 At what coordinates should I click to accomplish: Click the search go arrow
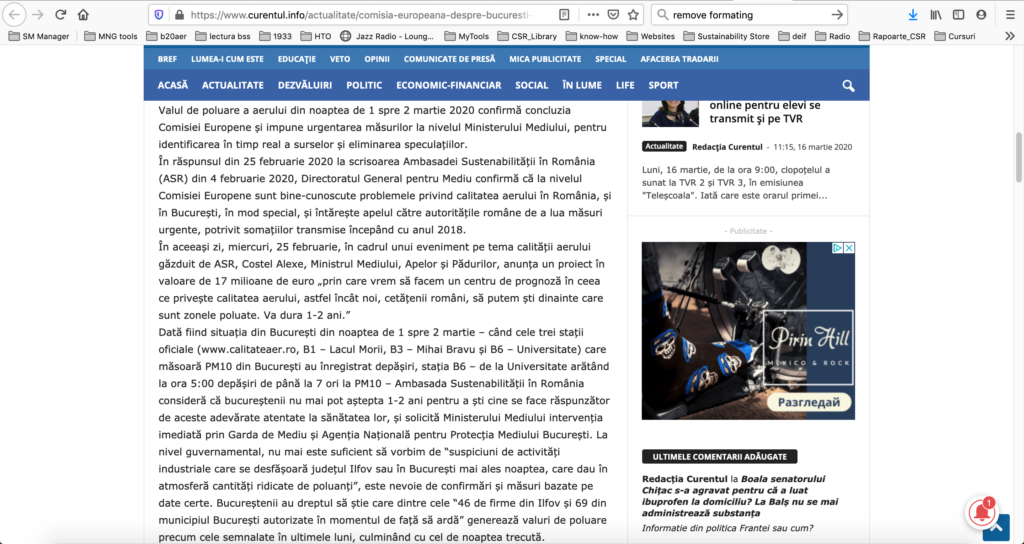coord(837,14)
